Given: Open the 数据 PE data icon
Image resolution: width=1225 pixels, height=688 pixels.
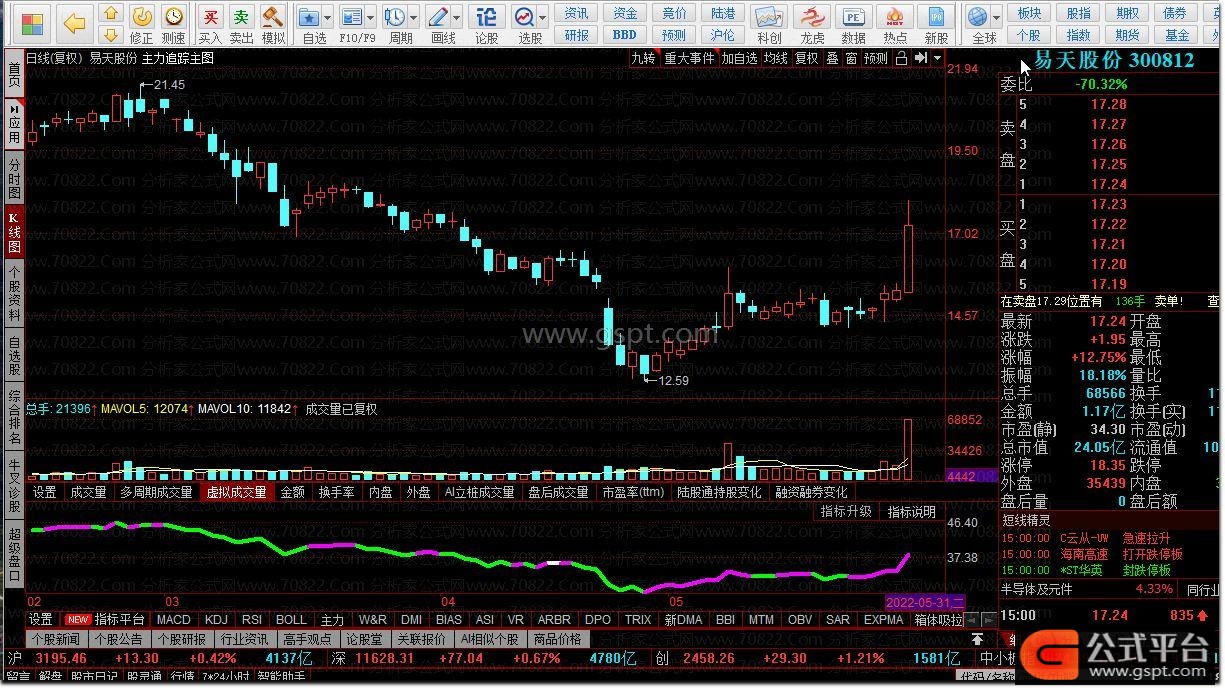Looking at the screenshot, I should pyautogui.click(x=853, y=17).
